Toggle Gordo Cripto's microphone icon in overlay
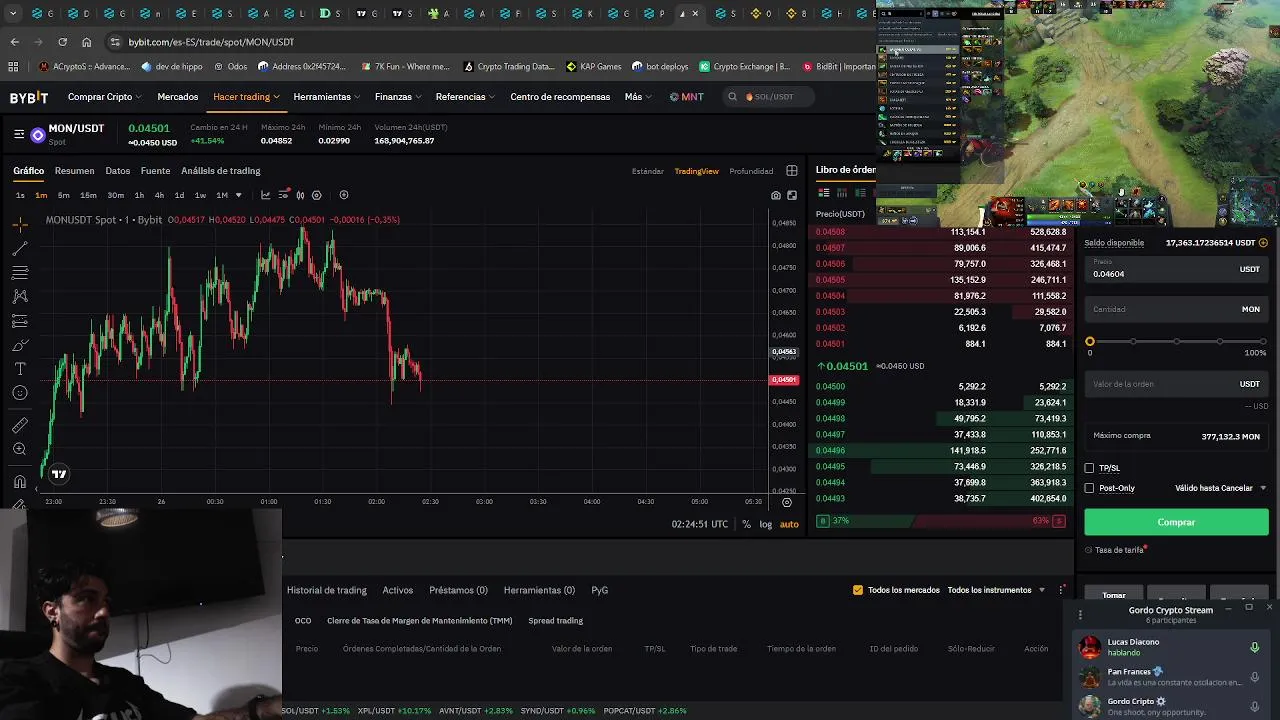Image resolution: width=1280 pixels, height=720 pixels. (x=1254, y=706)
